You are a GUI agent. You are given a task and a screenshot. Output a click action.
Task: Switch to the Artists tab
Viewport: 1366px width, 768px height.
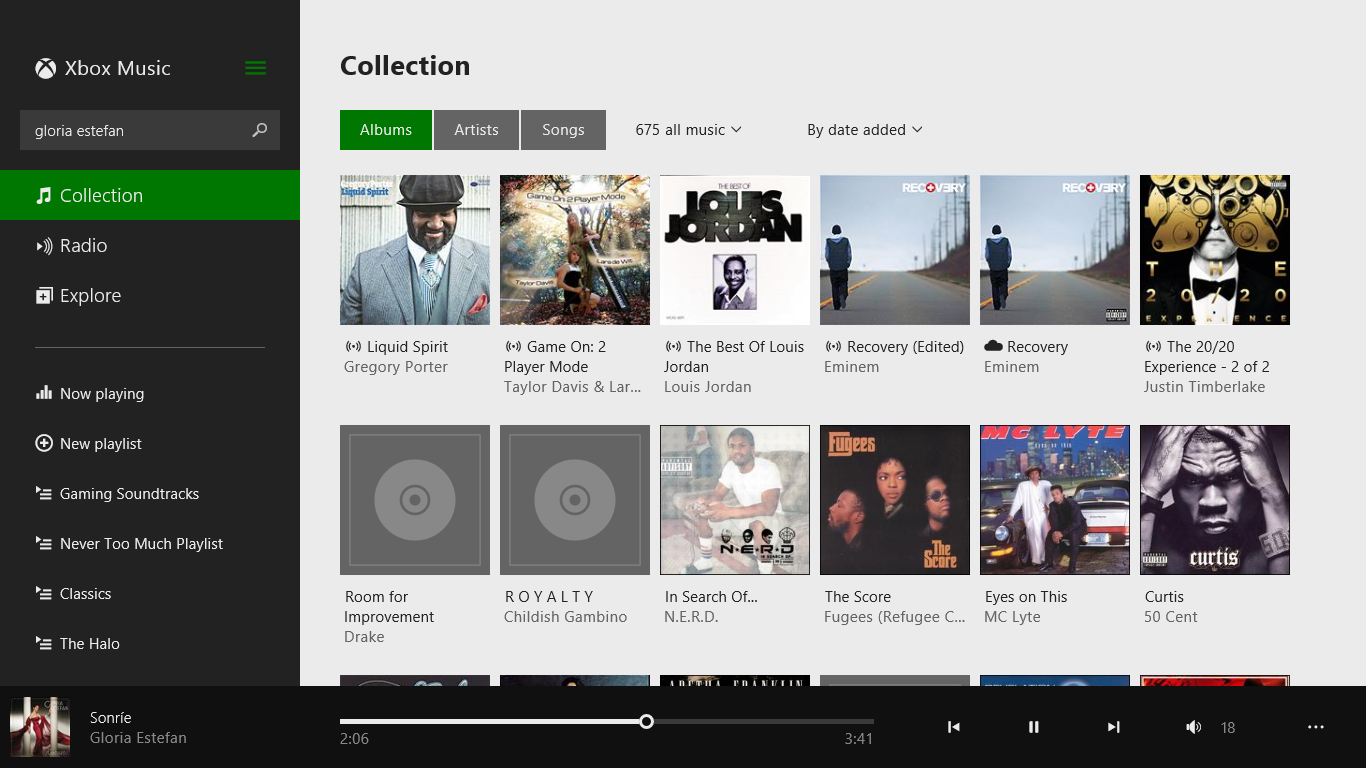(x=476, y=130)
